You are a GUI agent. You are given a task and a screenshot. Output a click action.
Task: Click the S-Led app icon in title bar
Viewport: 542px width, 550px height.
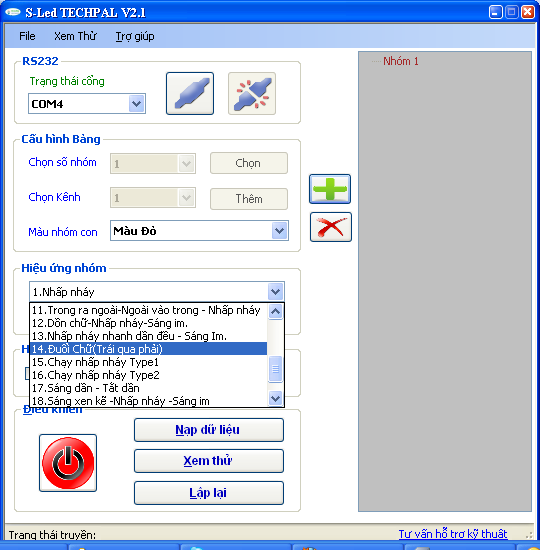tap(13, 13)
